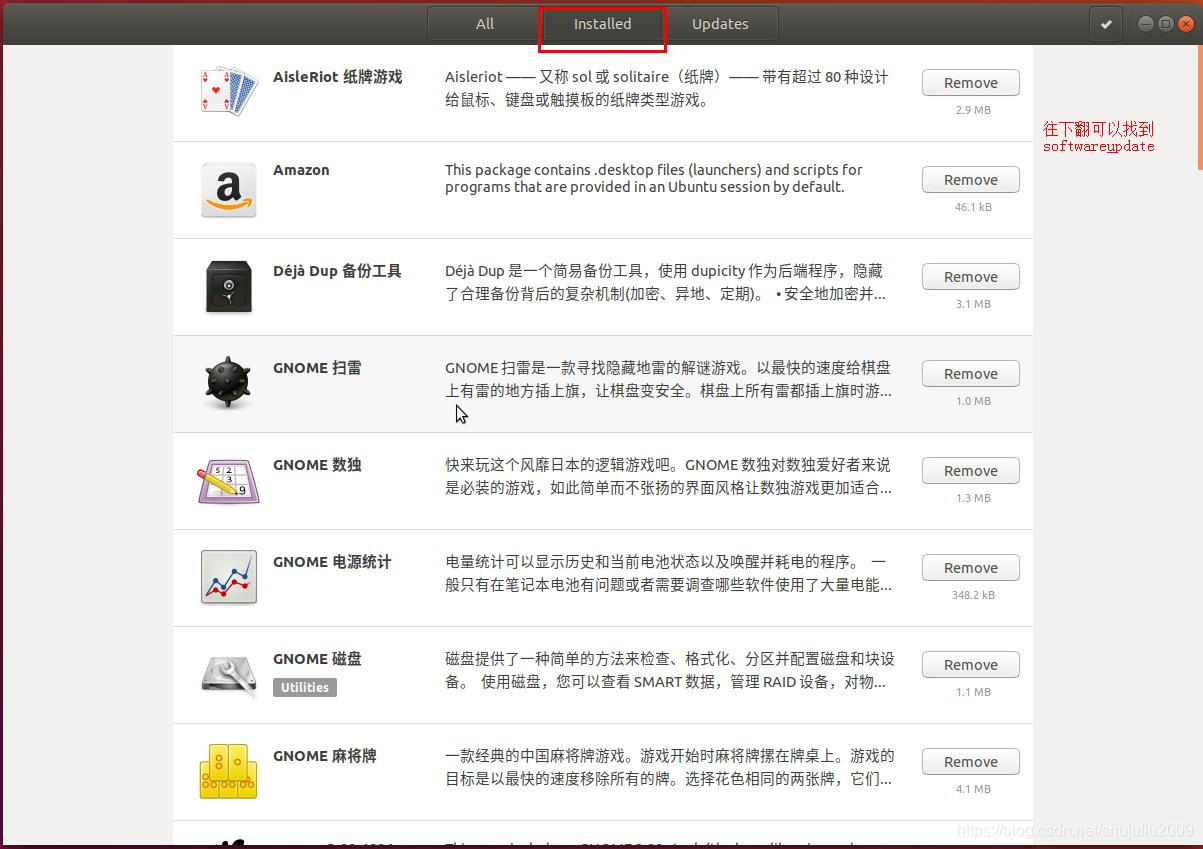The height and width of the screenshot is (849, 1203).
Task: Select the GNOME 扫雷 title
Action: [x=317, y=368]
